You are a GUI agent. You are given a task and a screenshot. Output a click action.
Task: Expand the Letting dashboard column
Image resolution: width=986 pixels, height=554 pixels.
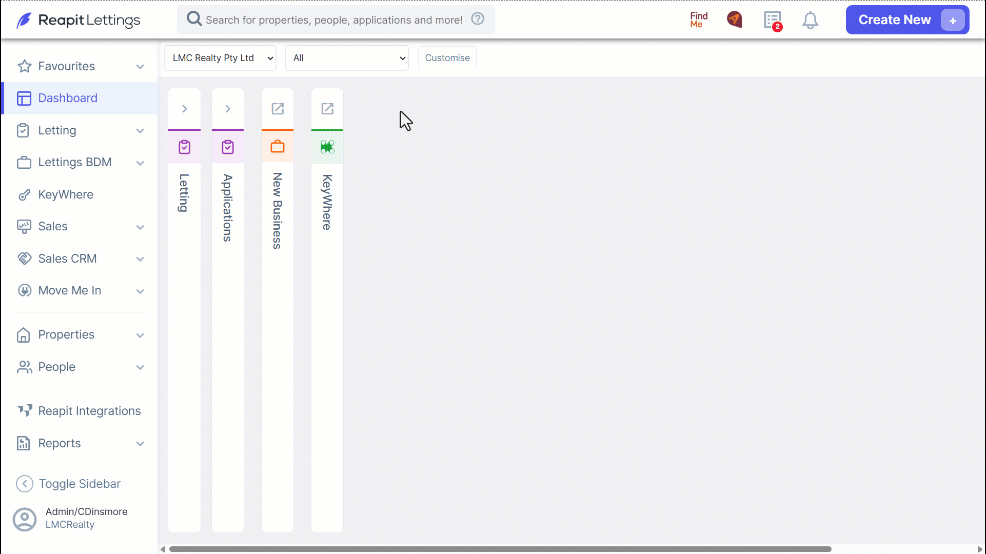pos(184,109)
